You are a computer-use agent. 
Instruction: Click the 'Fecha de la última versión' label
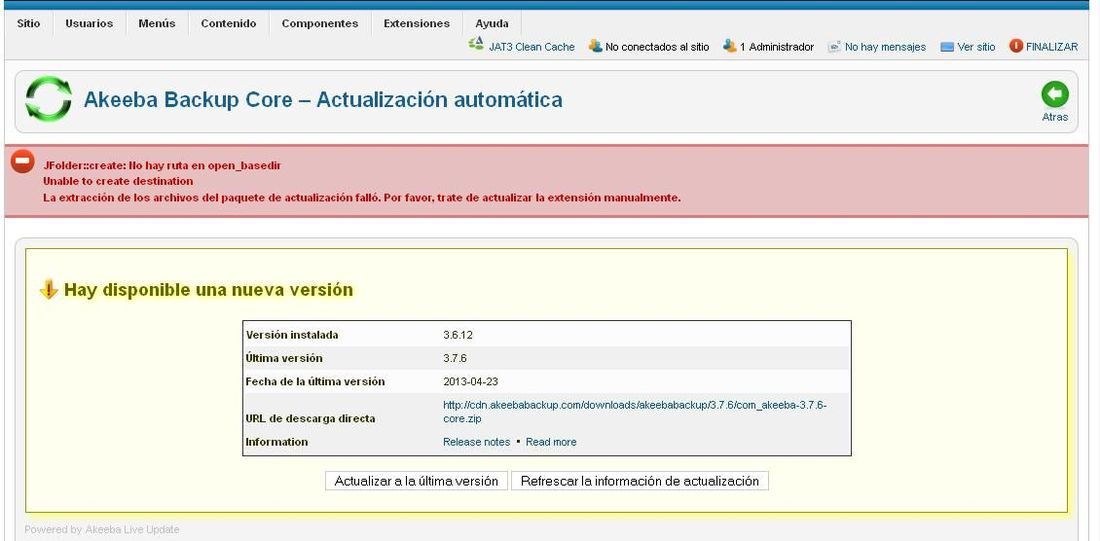pos(315,382)
